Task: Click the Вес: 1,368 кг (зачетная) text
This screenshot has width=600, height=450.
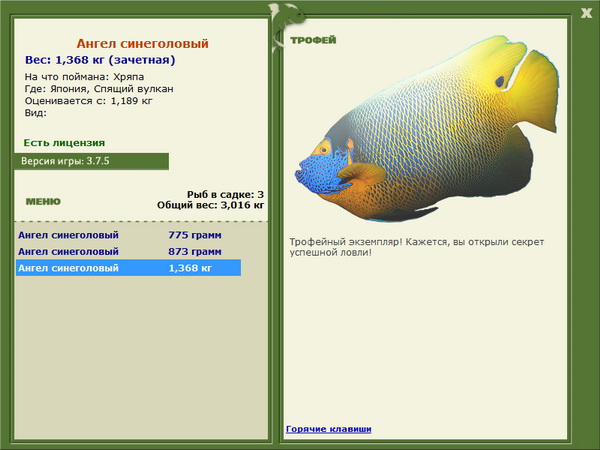Action: pos(100,60)
